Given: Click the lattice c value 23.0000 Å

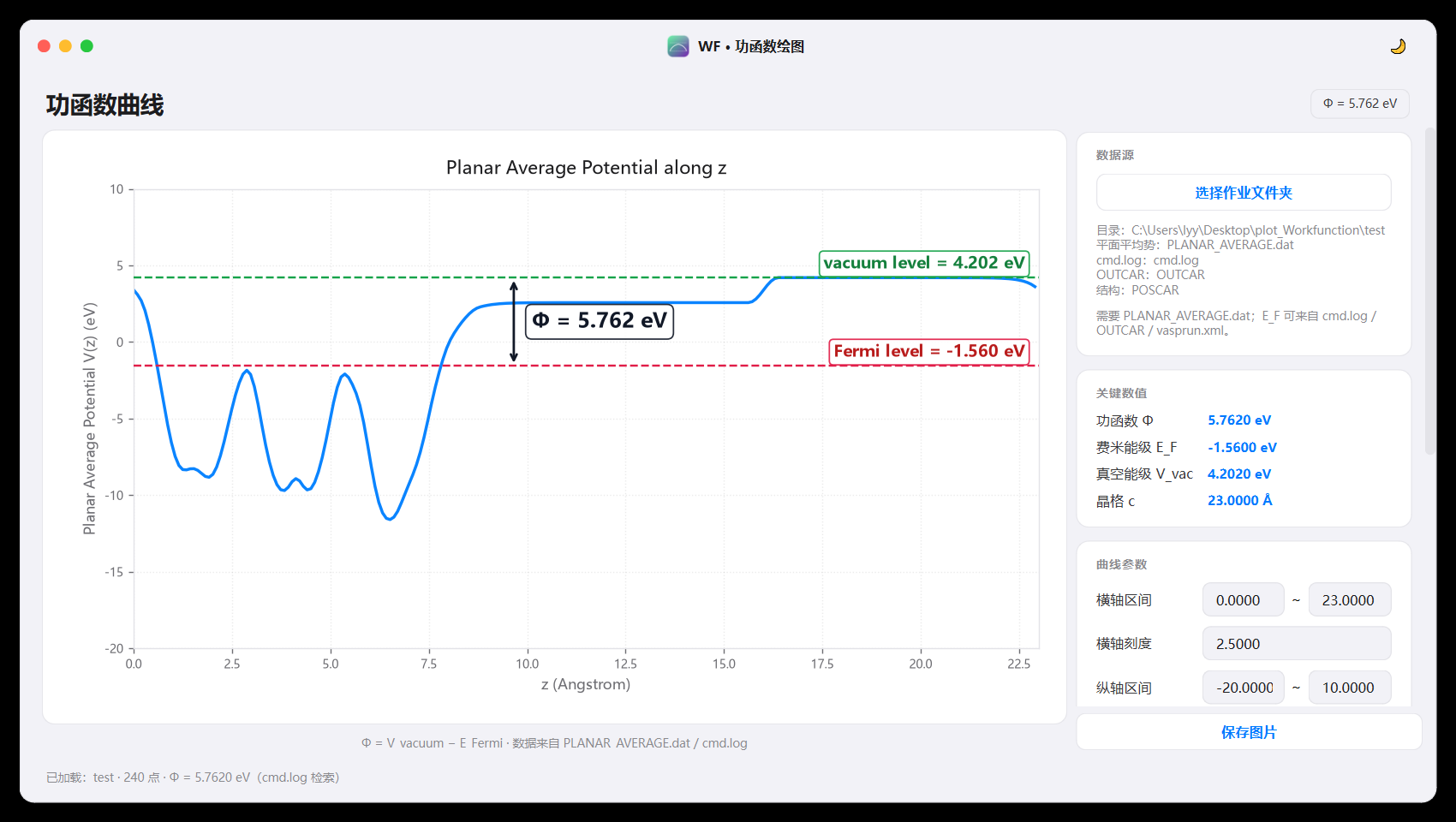Looking at the screenshot, I should coord(1240,501).
